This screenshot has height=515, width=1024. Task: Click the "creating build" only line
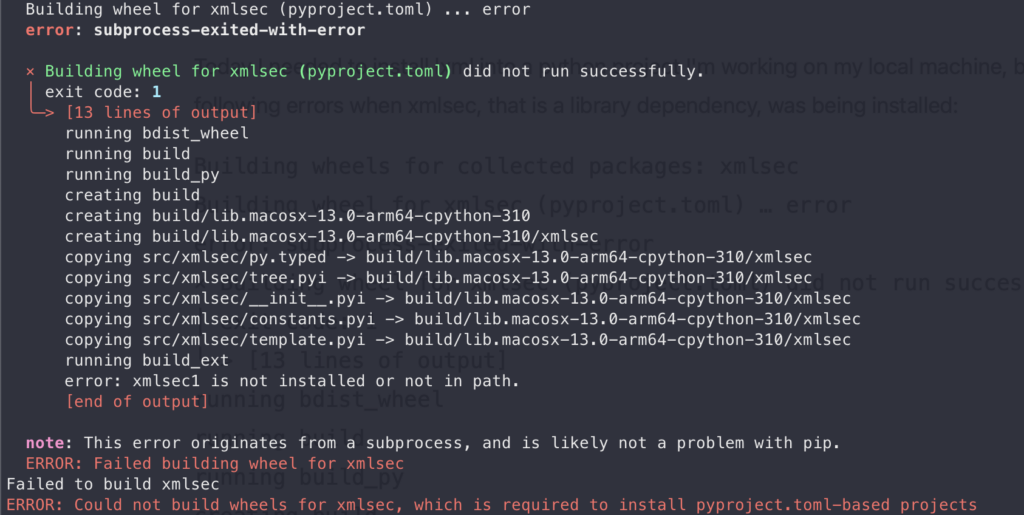coord(132,195)
